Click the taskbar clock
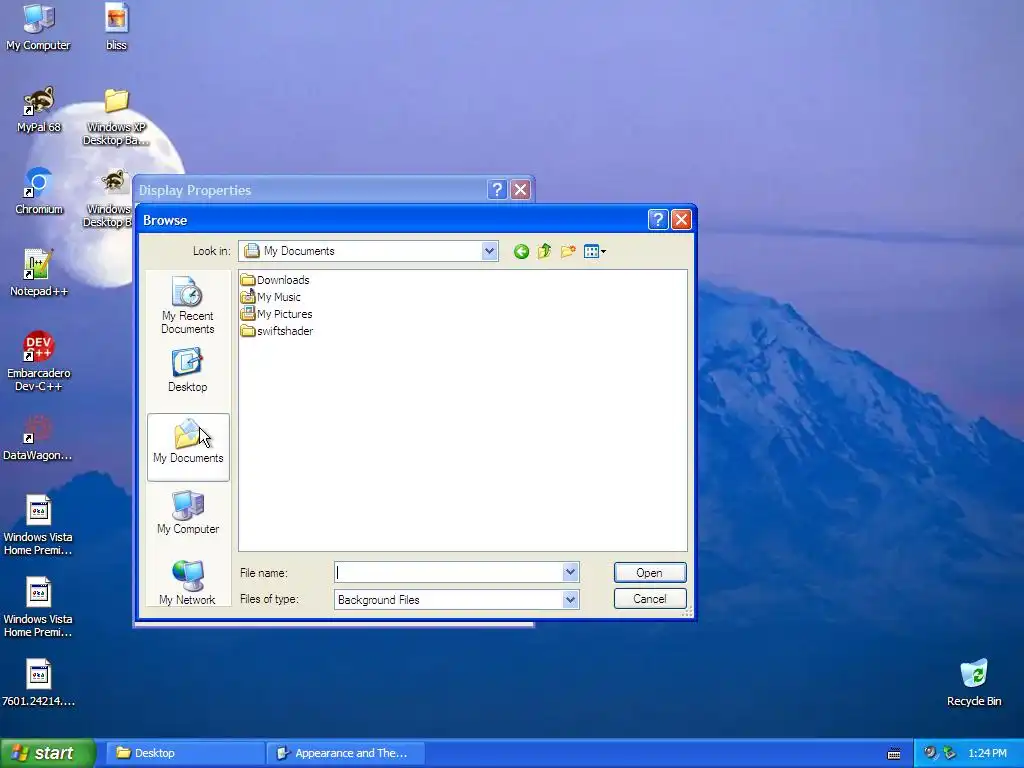This screenshot has height=768, width=1024. [987, 753]
